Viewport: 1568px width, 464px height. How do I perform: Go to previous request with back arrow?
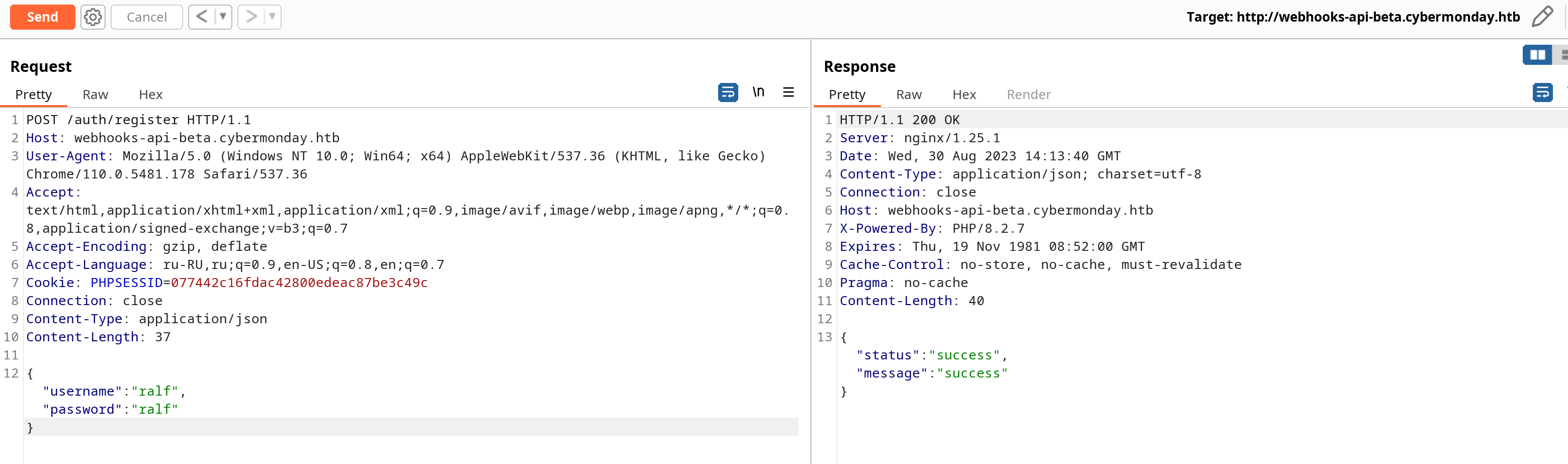tap(202, 17)
